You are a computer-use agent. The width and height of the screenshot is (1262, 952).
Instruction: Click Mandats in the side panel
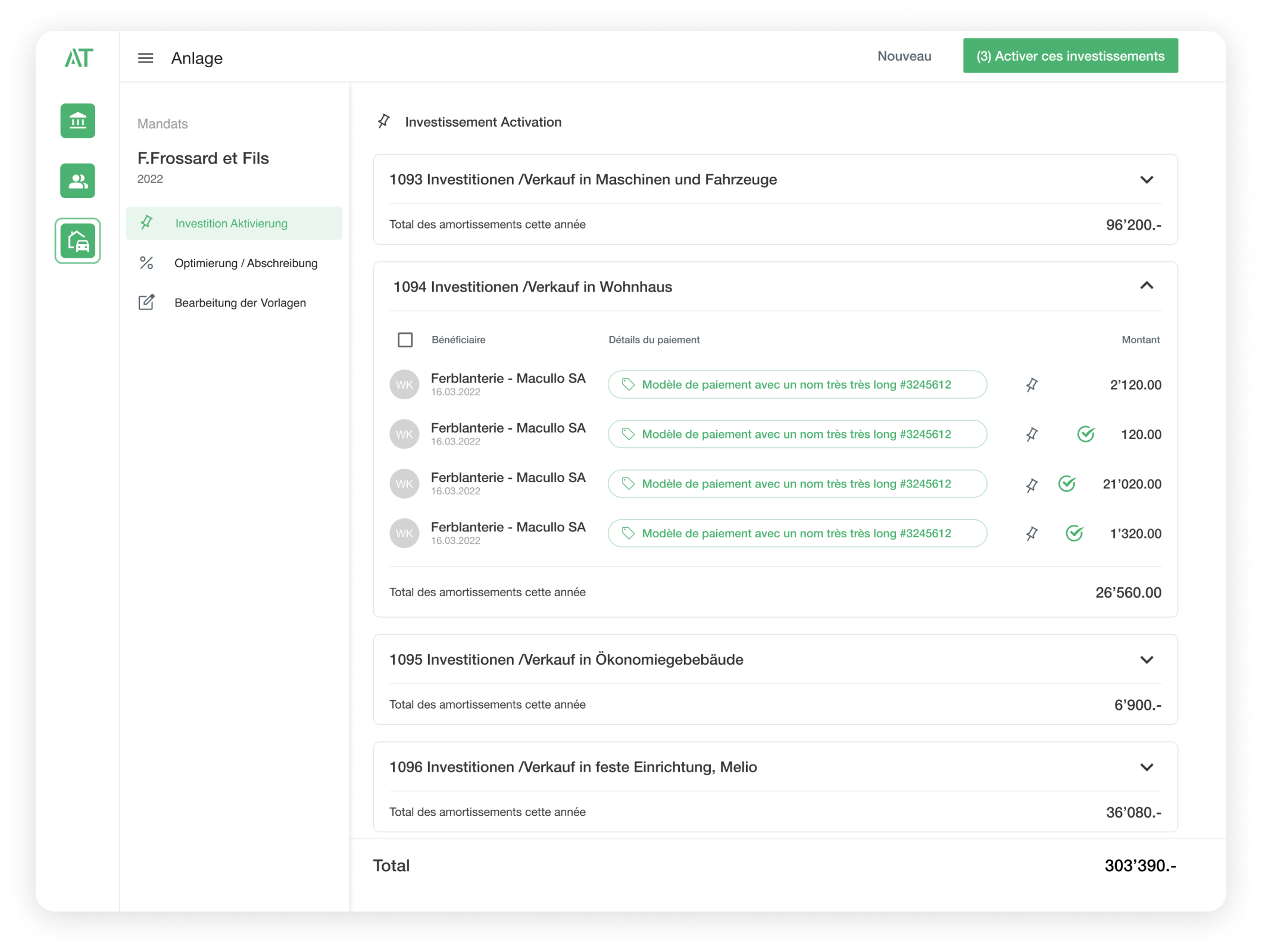coord(163,124)
